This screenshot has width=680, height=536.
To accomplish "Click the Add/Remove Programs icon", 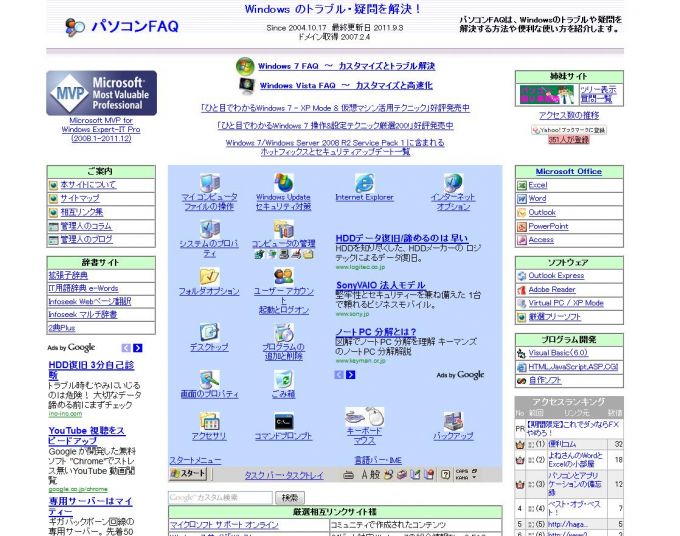I will coord(284,333).
